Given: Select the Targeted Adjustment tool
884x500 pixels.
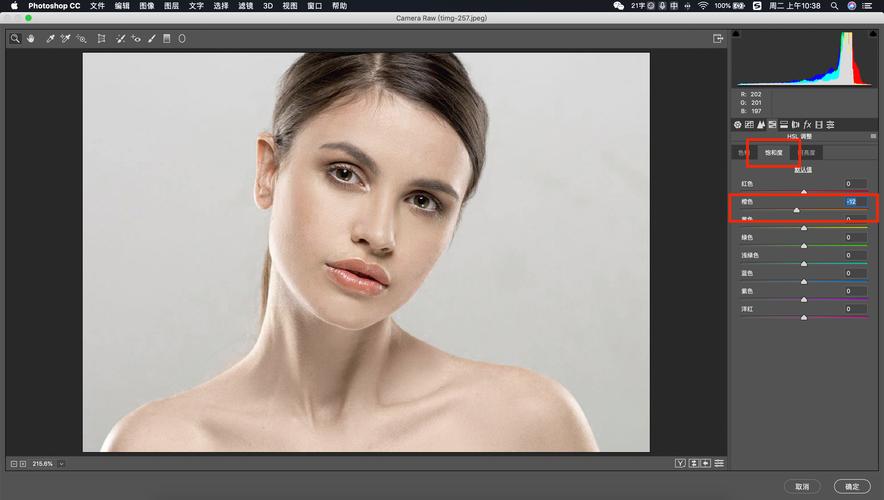Looking at the screenshot, I should click(x=81, y=38).
